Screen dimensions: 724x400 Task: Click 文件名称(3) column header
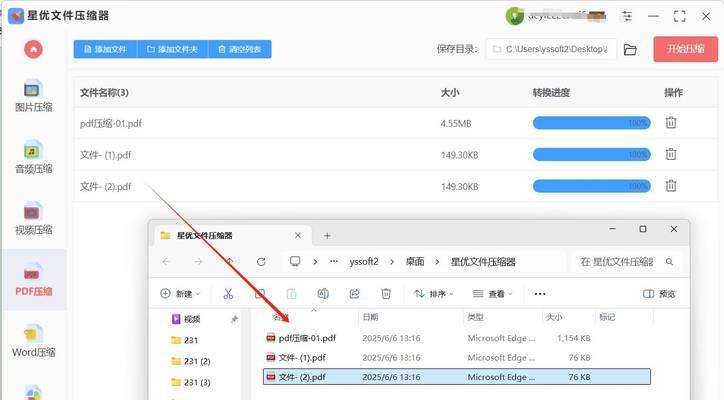pyautogui.click(x=104, y=92)
